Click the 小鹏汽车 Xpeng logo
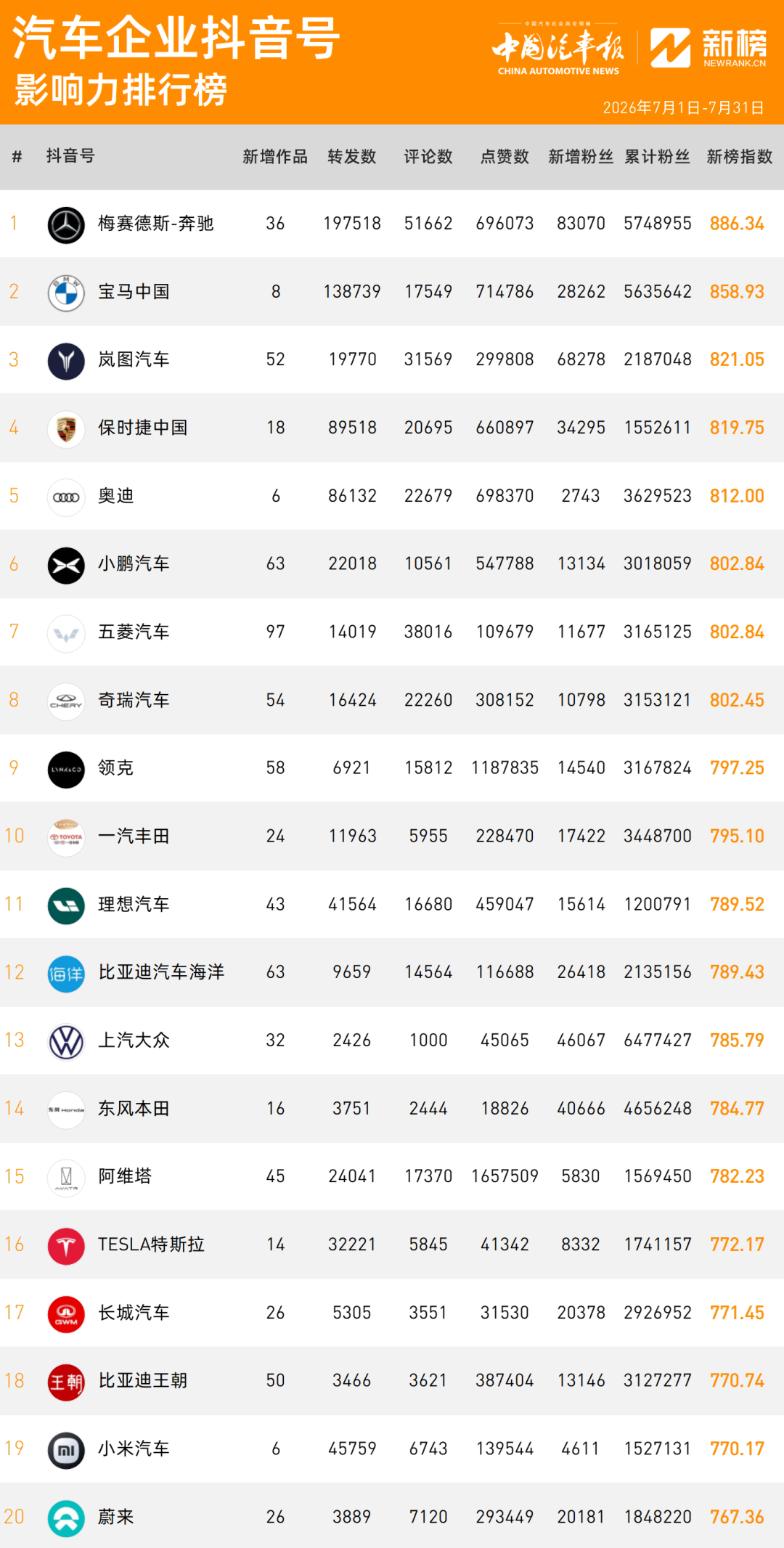This screenshot has height=1548, width=784. click(66, 565)
